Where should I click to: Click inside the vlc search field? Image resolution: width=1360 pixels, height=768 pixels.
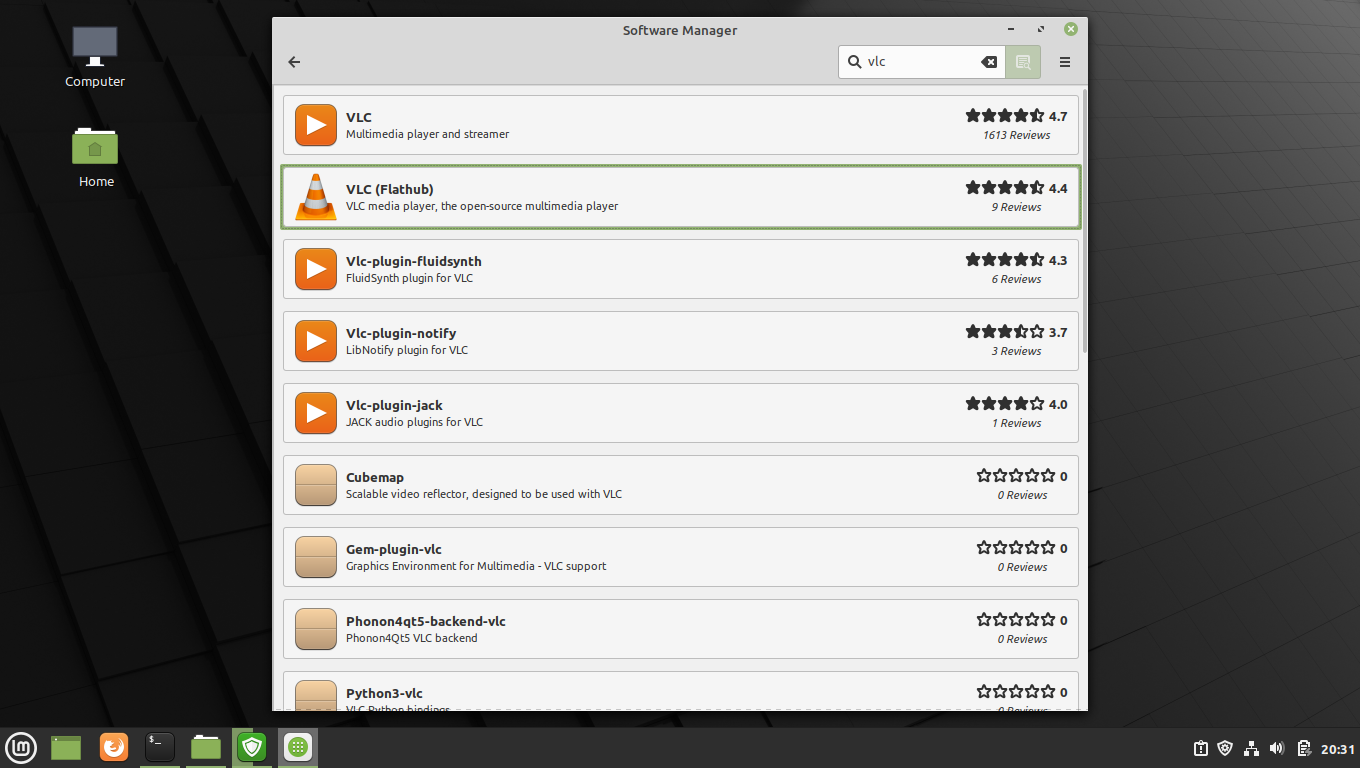pyautogui.click(x=920, y=62)
